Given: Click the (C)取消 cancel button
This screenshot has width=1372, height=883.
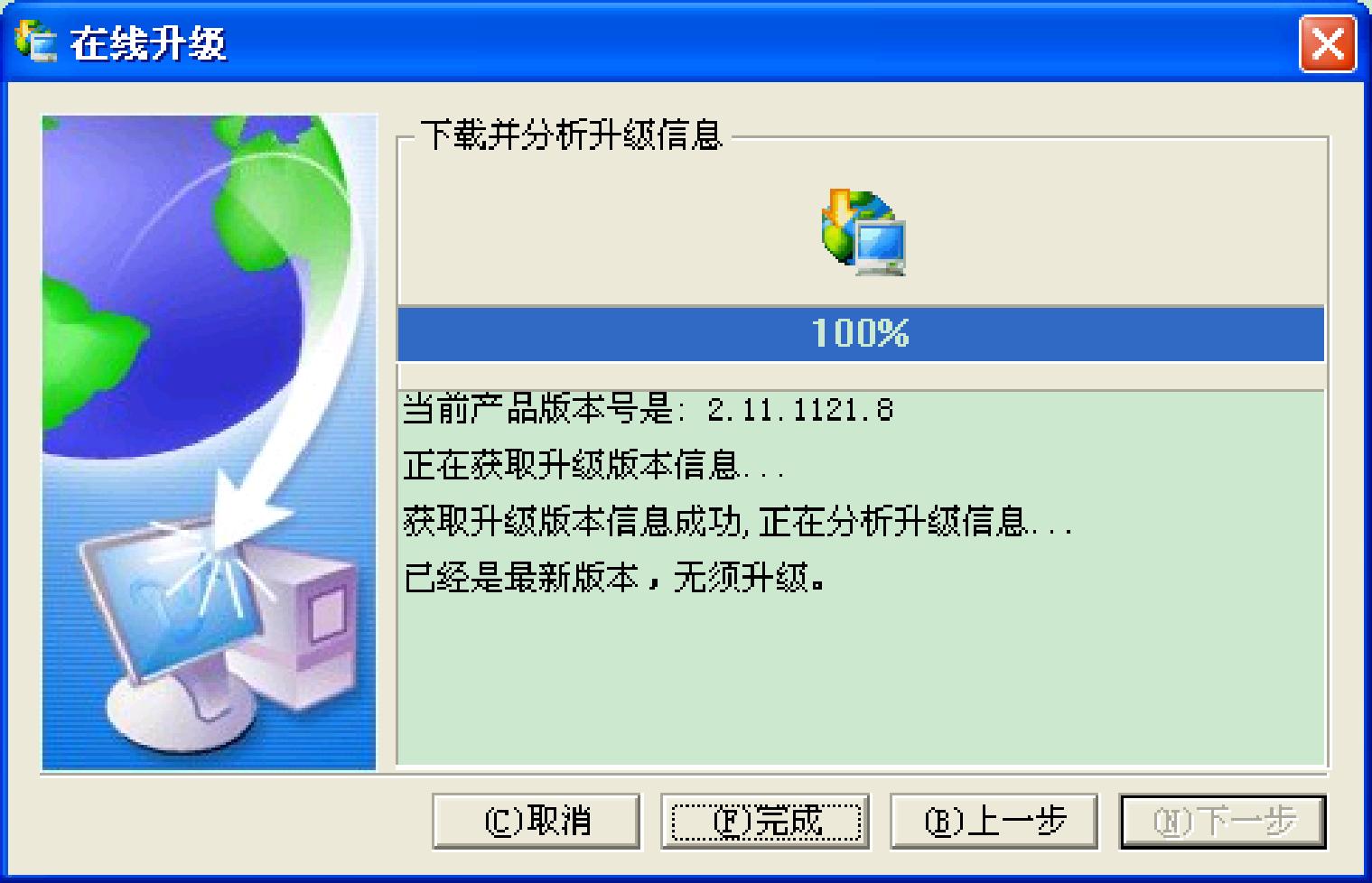Looking at the screenshot, I should coord(537,821).
